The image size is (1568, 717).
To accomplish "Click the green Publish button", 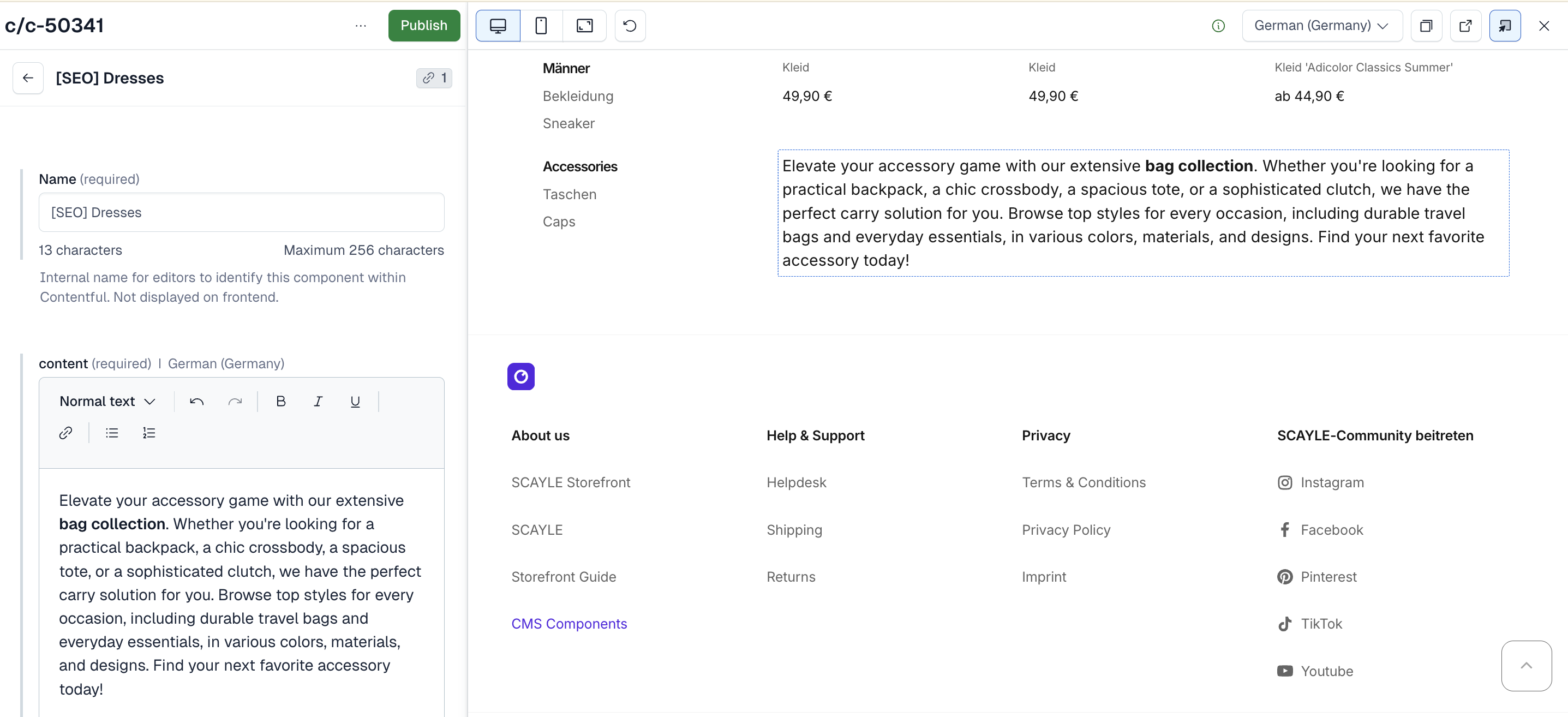I will coord(424,26).
